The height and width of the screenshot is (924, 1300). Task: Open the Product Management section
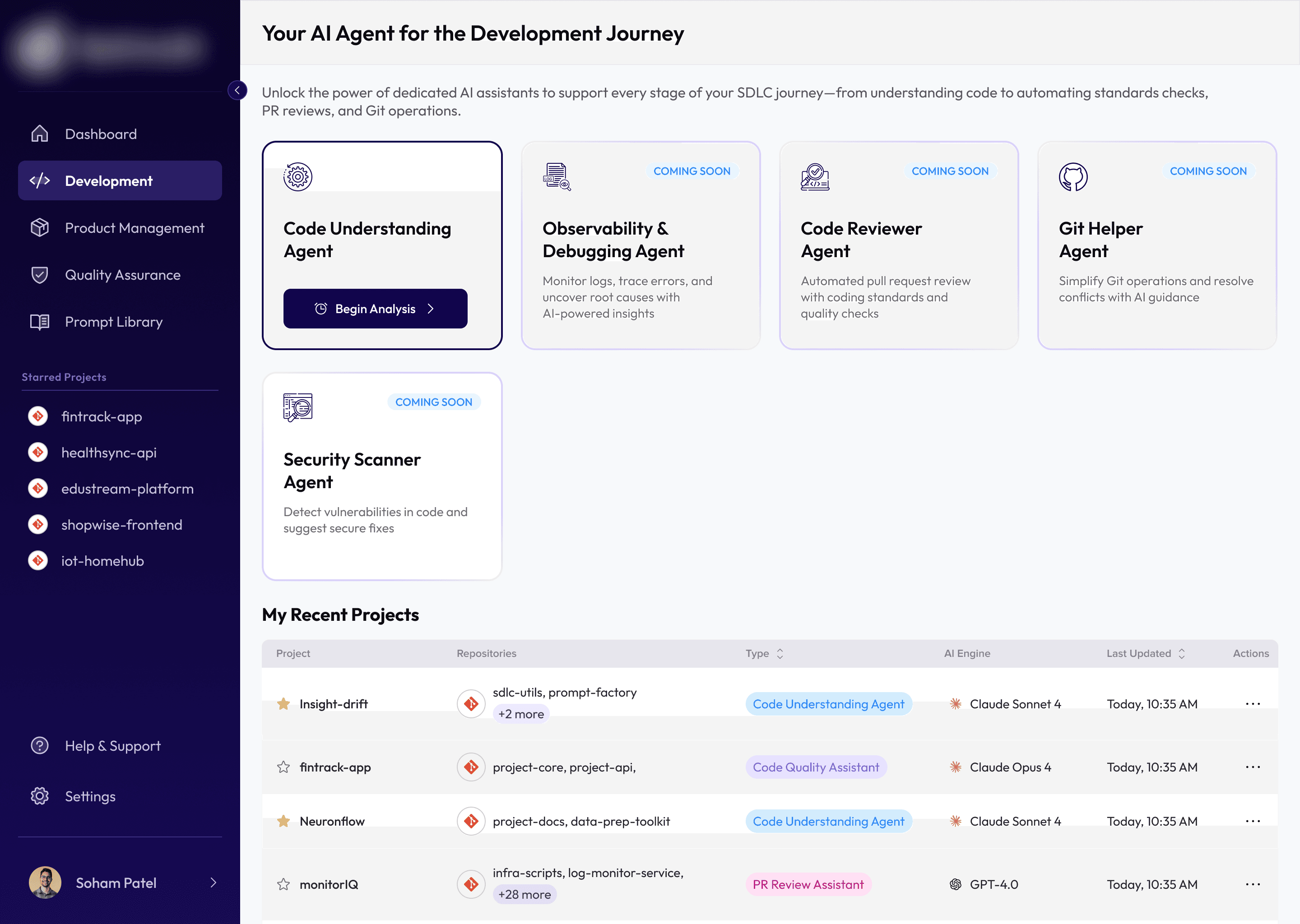point(135,227)
